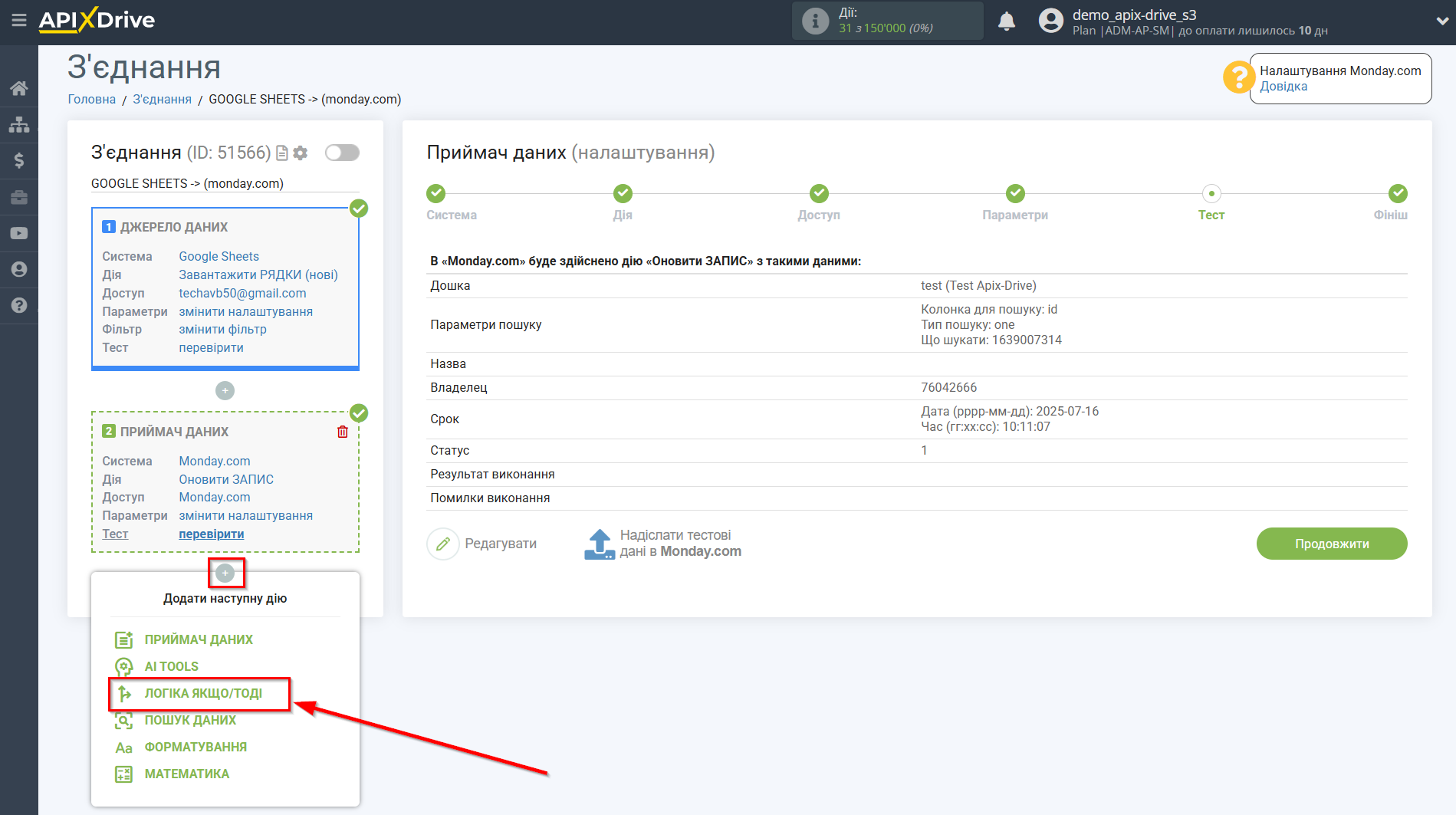Image resolution: width=1456 pixels, height=815 pixels.
Task: Open the billing dollar sidebar icon
Action: [19, 160]
